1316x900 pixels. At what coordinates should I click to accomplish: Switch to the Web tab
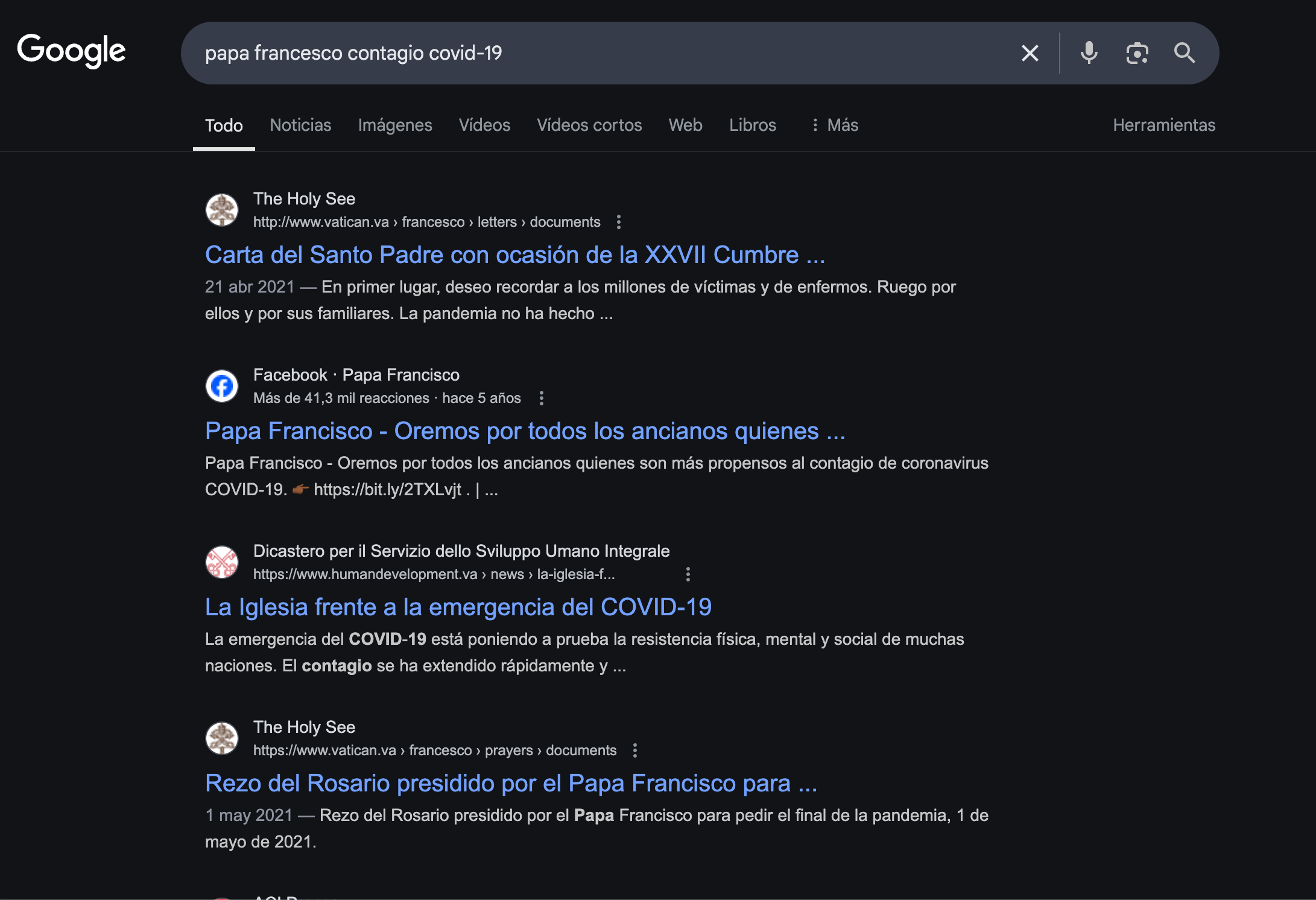[x=685, y=125]
